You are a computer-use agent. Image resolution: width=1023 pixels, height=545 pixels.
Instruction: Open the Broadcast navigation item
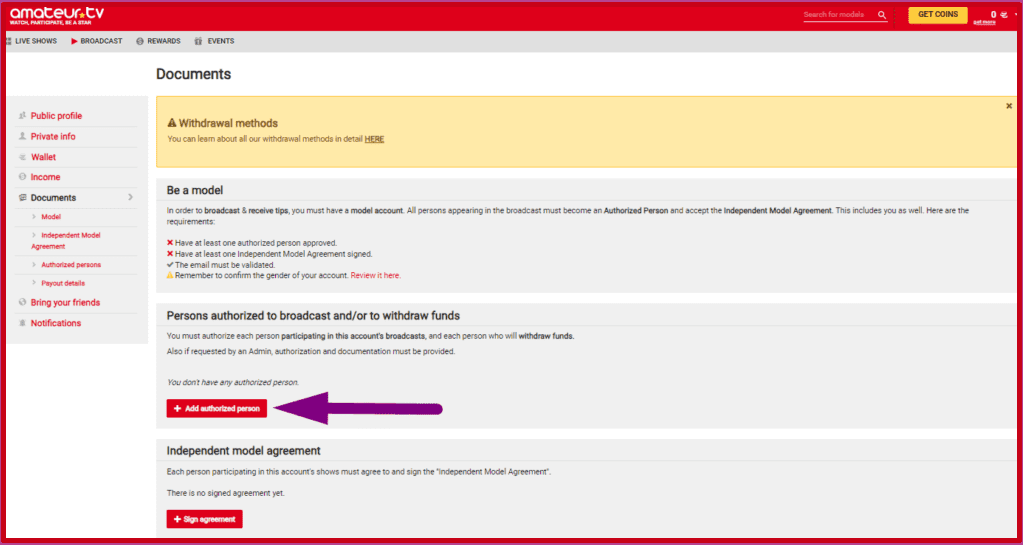pyautogui.click(x=97, y=41)
